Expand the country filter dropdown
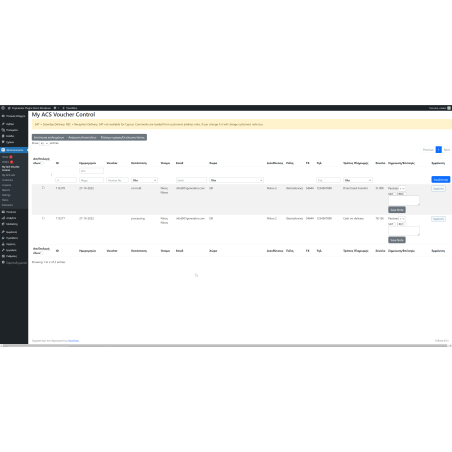452x452 pixels. point(236,180)
